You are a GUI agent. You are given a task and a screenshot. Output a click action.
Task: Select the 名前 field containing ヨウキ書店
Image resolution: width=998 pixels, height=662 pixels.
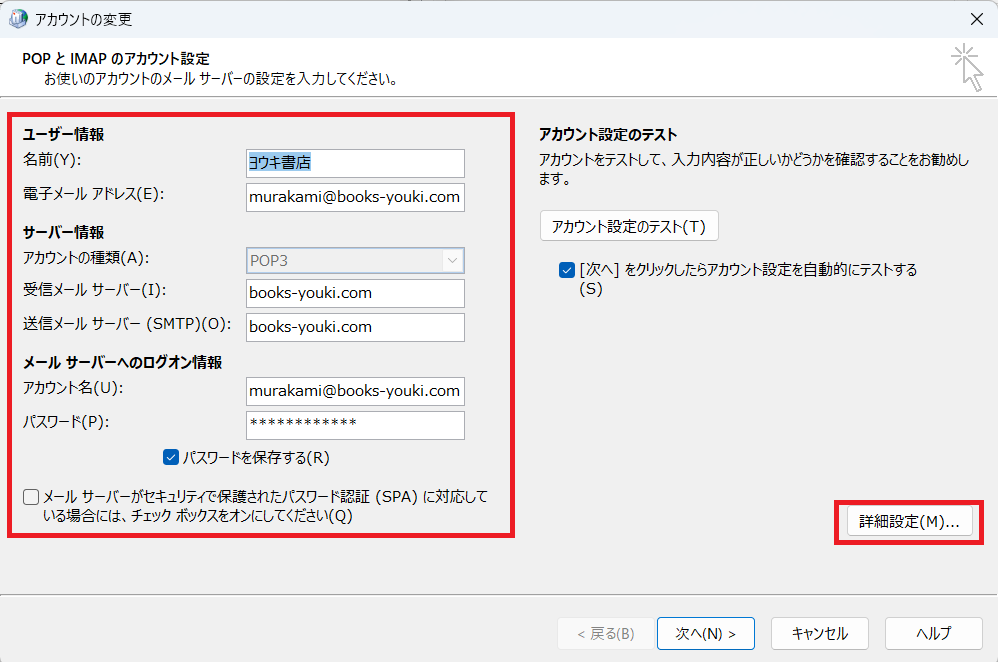(355, 163)
